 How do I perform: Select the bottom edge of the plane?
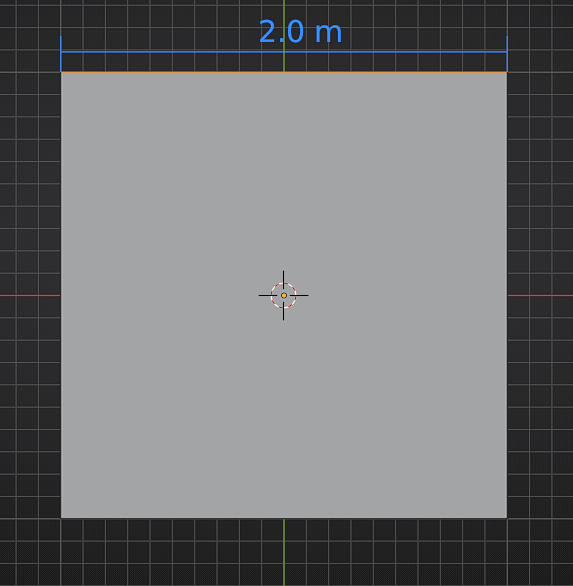point(284,518)
